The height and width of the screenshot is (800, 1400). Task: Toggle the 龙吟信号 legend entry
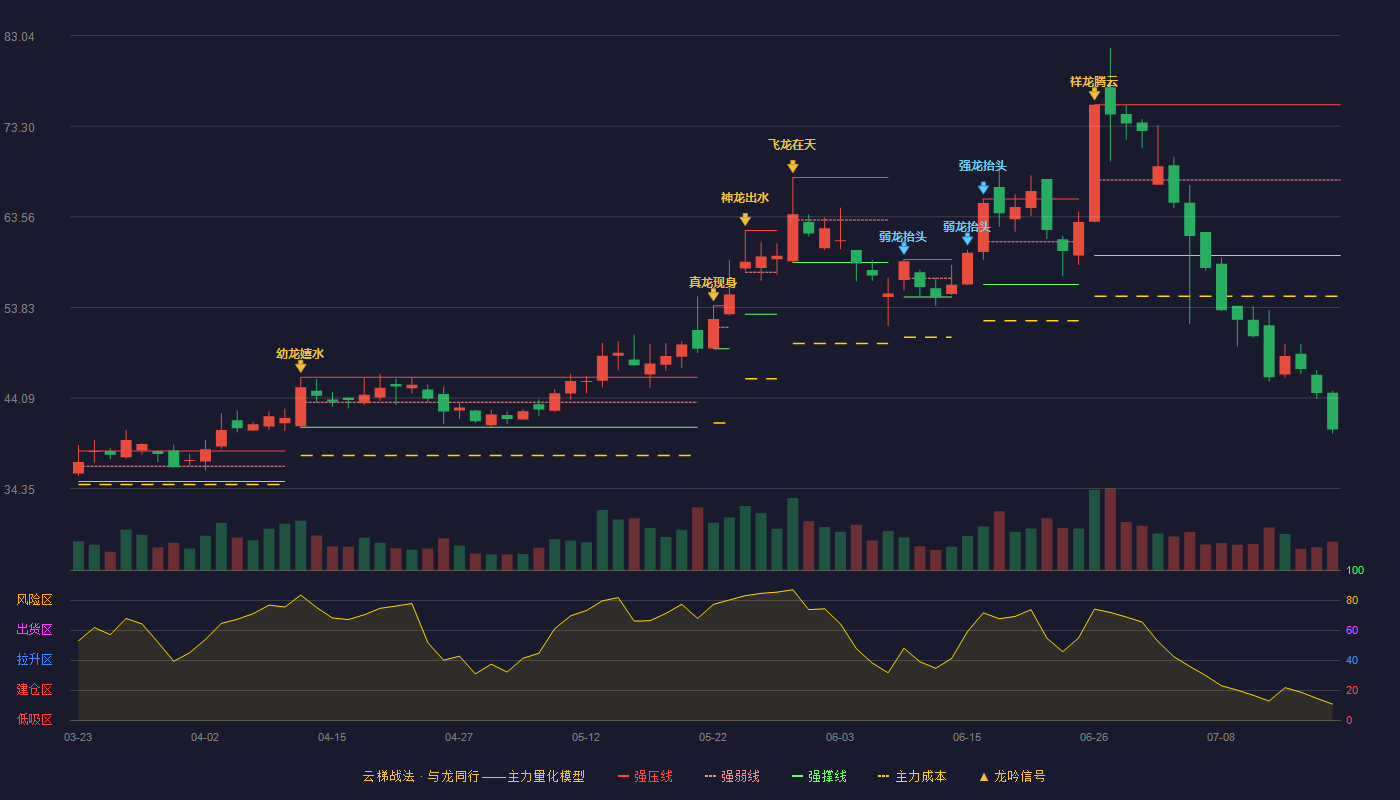tap(1011, 776)
